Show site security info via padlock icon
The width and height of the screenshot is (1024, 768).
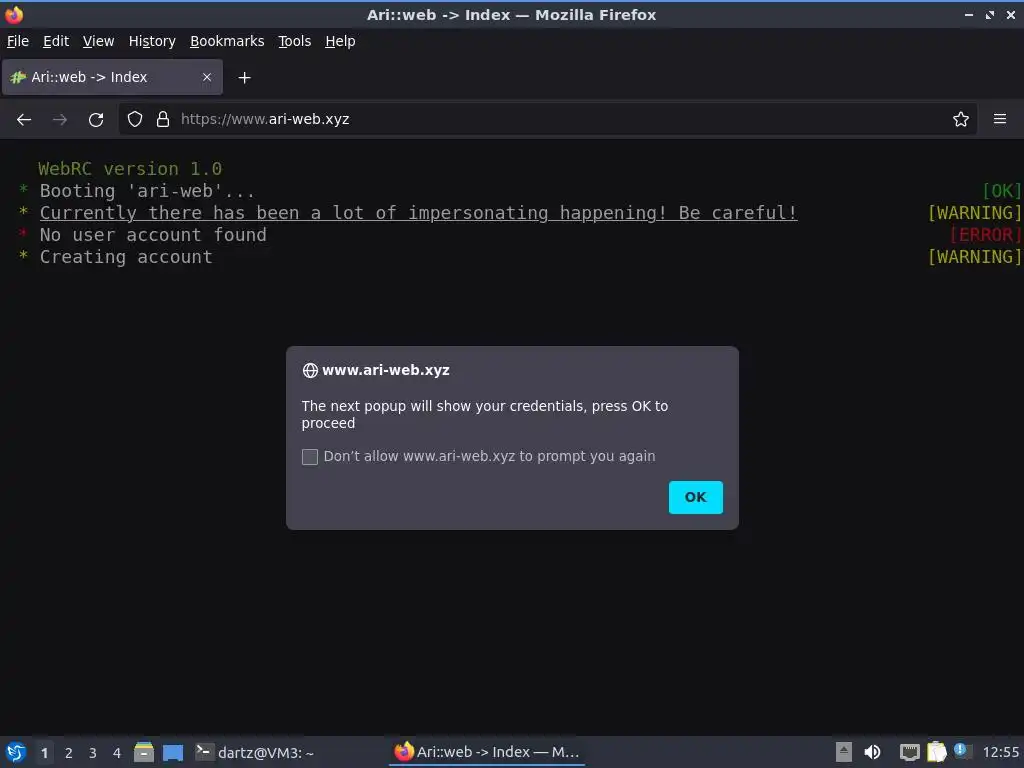click(x=163, y=119)
